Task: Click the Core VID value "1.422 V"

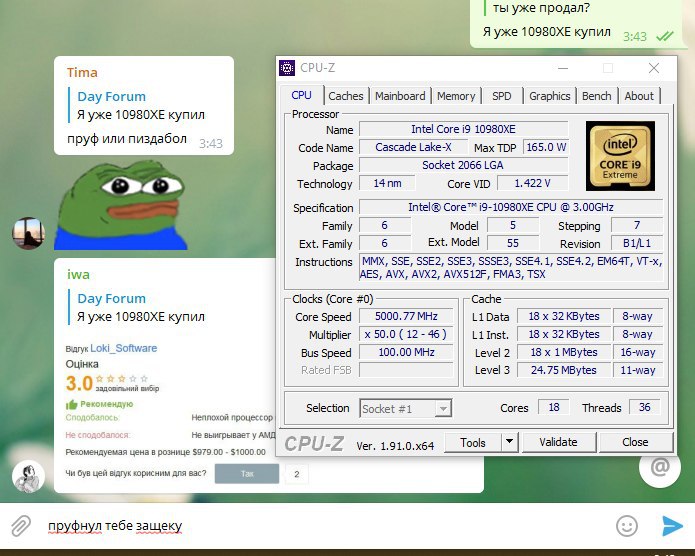Action: coord(532,183)
